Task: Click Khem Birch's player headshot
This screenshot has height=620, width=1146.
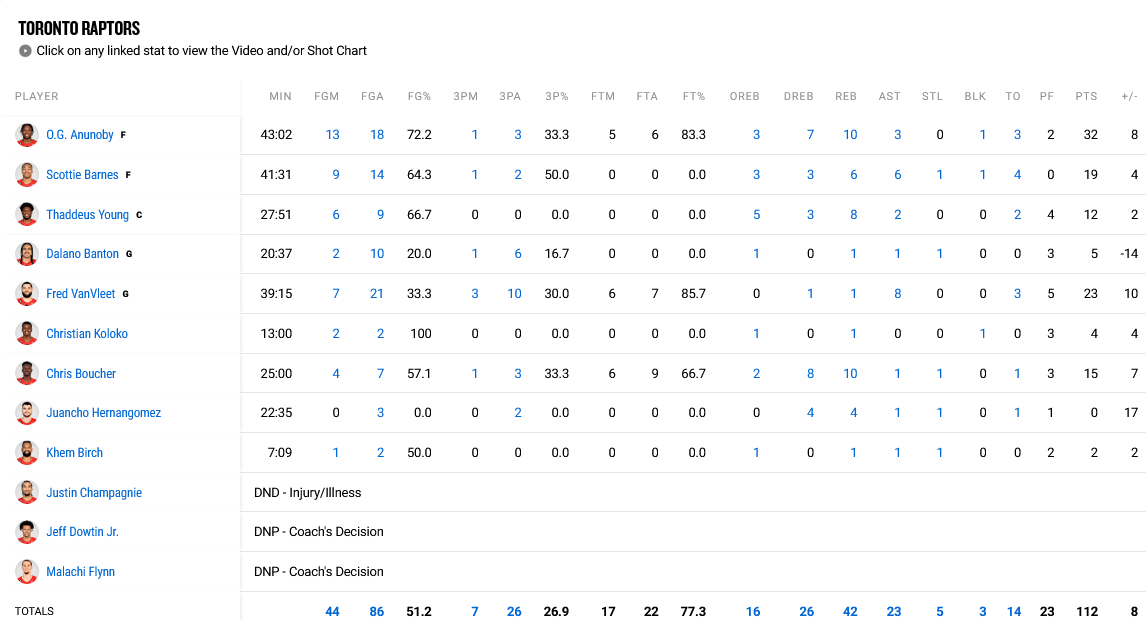Action: click(27, 452)
